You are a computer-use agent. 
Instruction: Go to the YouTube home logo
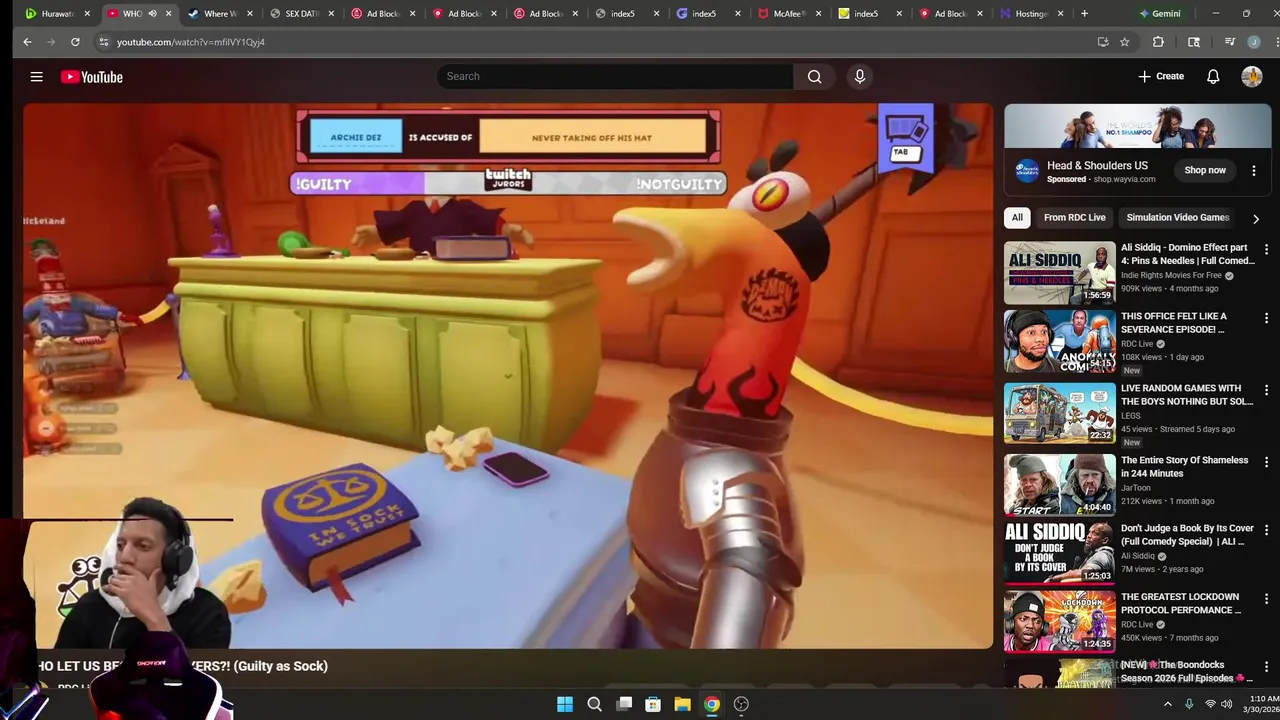click(91, 76)
